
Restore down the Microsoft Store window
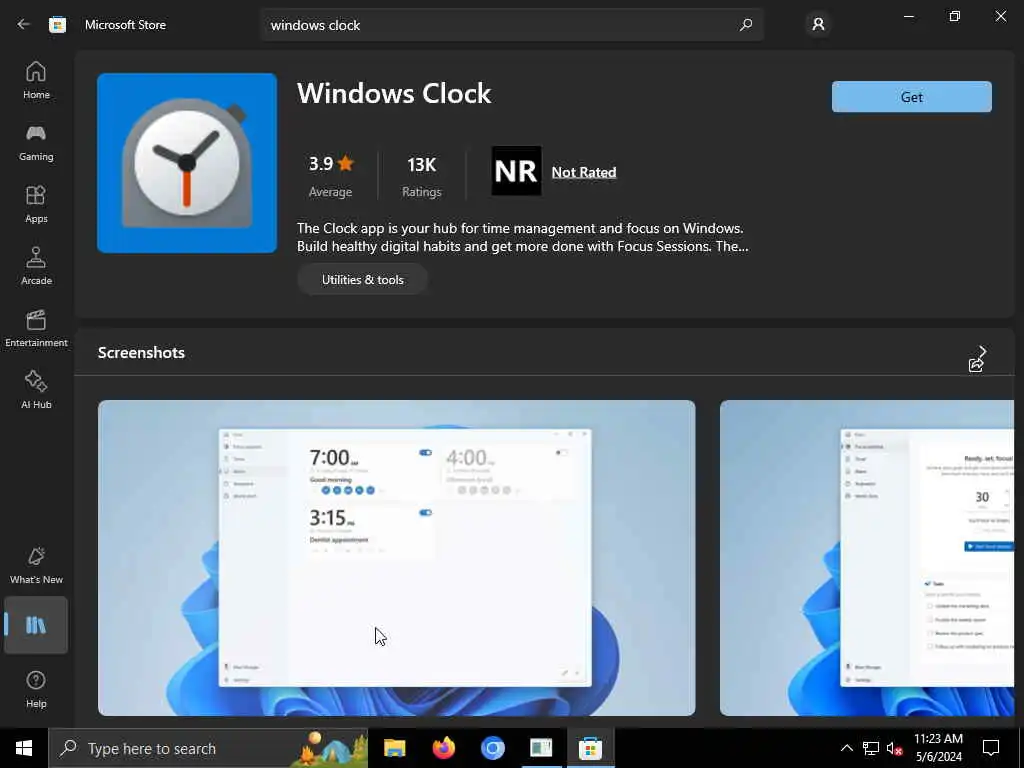pyautogui.click(x=955, y=17)
